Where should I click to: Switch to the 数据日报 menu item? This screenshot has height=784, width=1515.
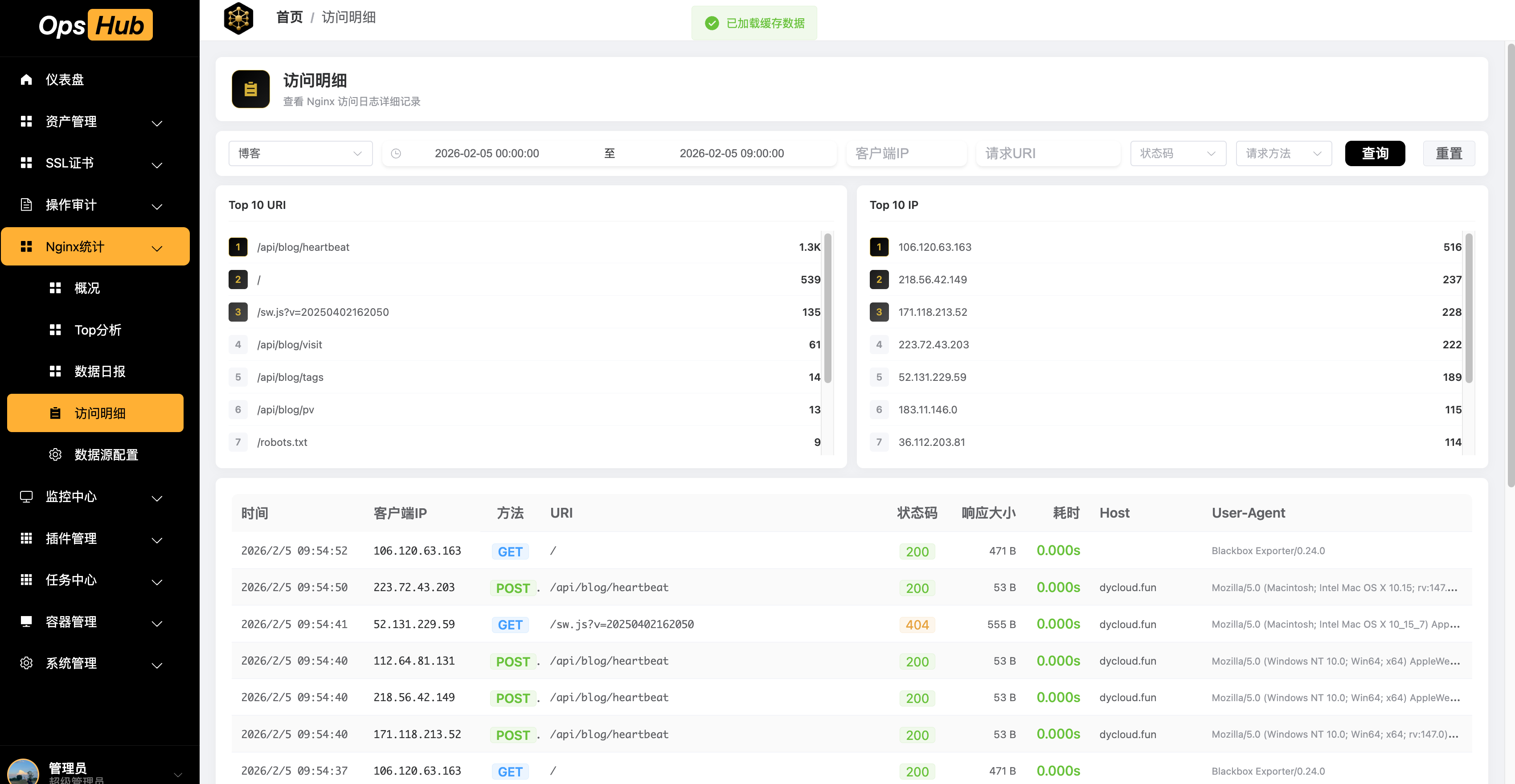point(99,371)
